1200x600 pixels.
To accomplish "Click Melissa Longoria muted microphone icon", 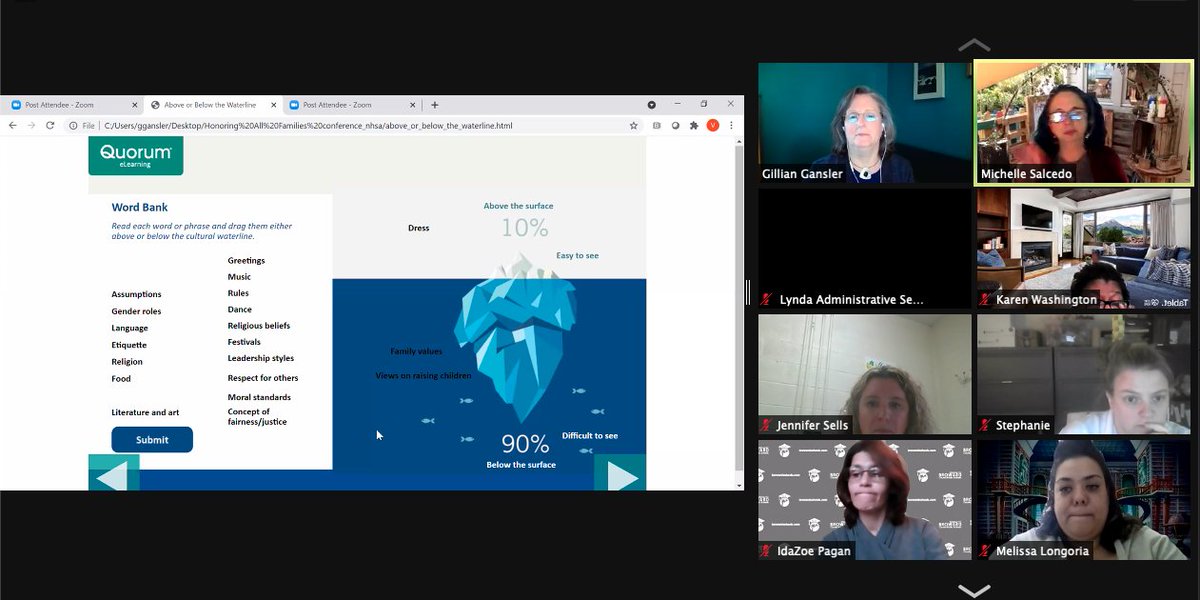I will coord(986,551).
